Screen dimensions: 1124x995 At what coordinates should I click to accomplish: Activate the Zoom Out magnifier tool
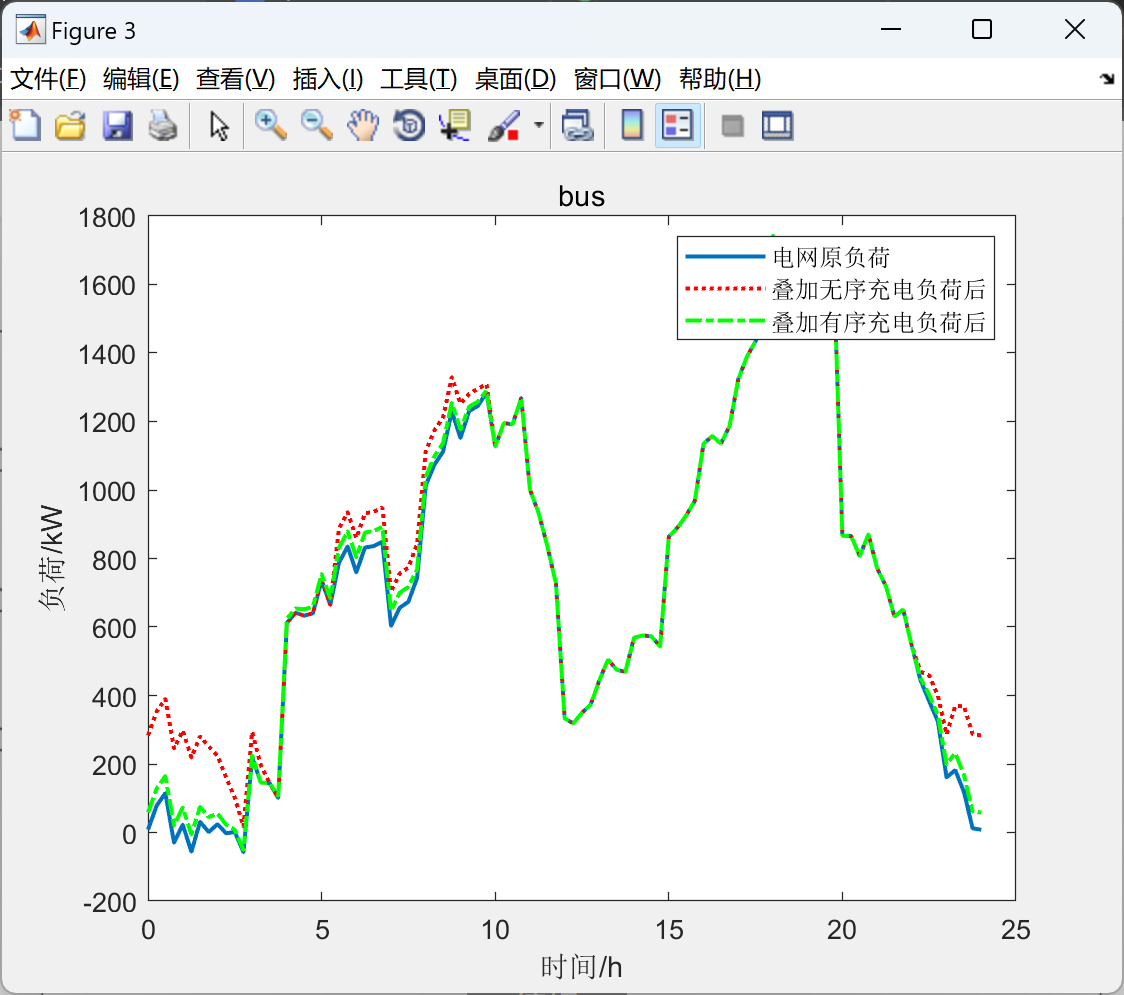pyautogui.click(x=316, y=125)
